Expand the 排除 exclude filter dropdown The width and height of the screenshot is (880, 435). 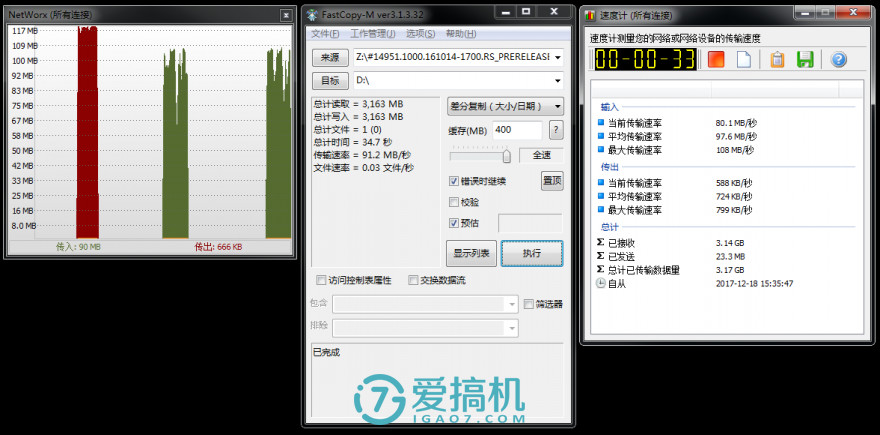tap(511, 327)
